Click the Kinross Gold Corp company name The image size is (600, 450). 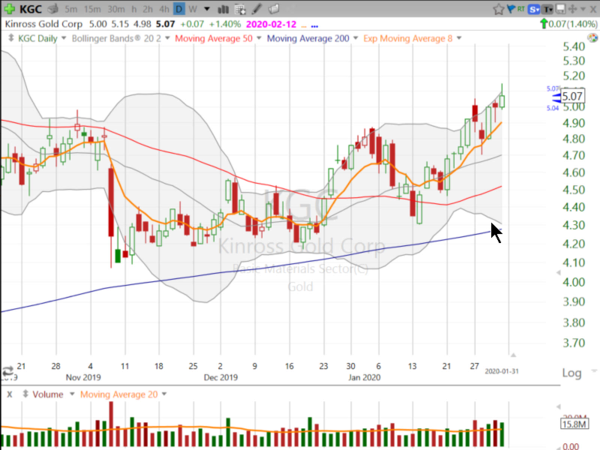44,24
